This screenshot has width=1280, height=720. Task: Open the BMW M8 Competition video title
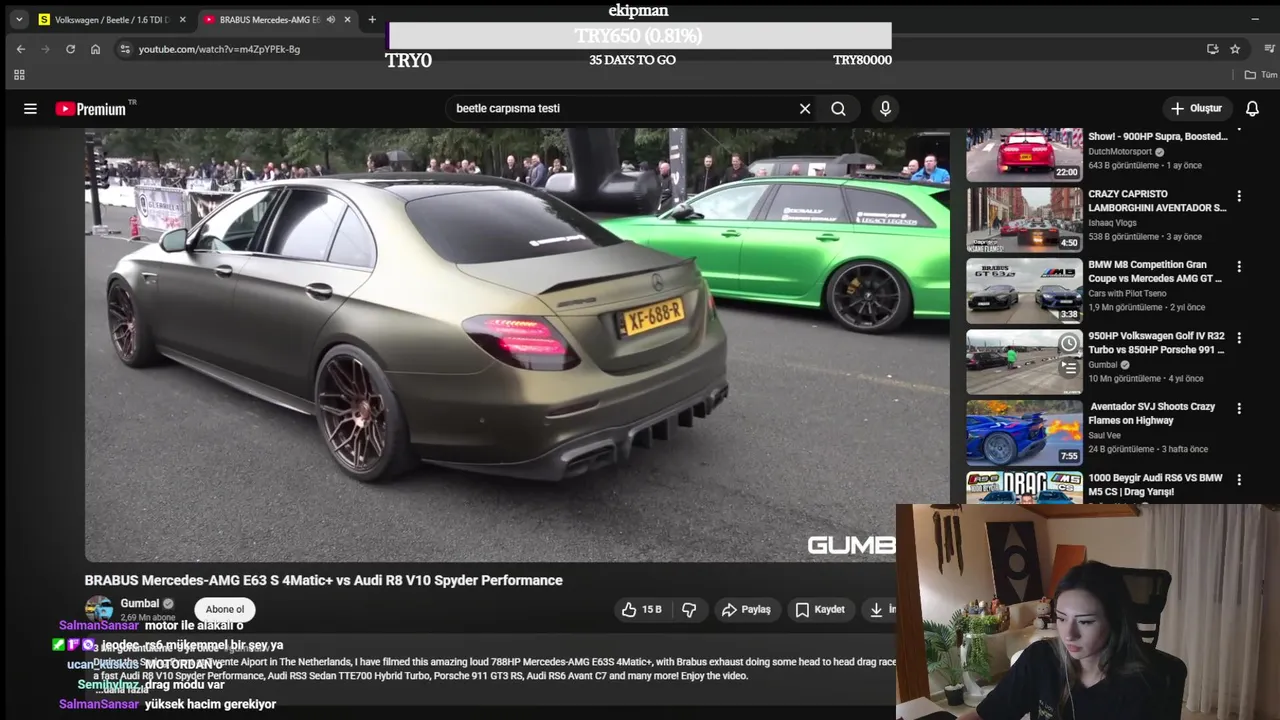point(1156,272)
